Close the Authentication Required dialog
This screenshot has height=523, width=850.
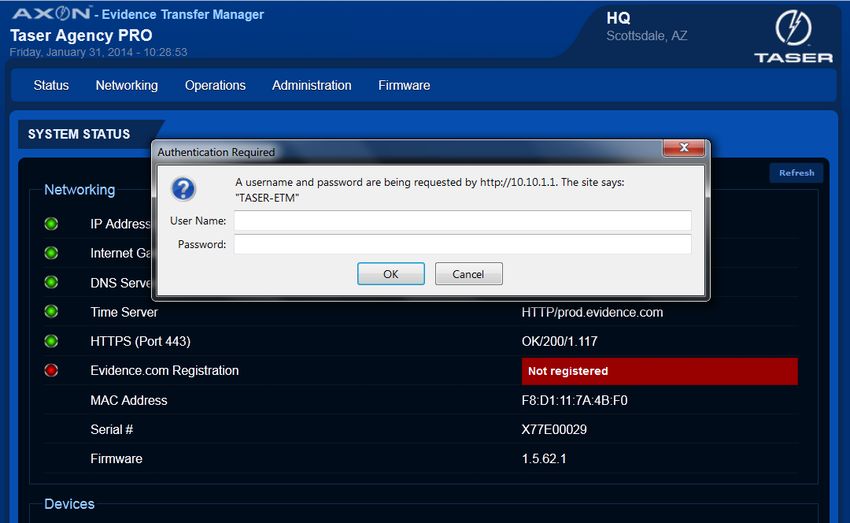[x=684, y=147]
